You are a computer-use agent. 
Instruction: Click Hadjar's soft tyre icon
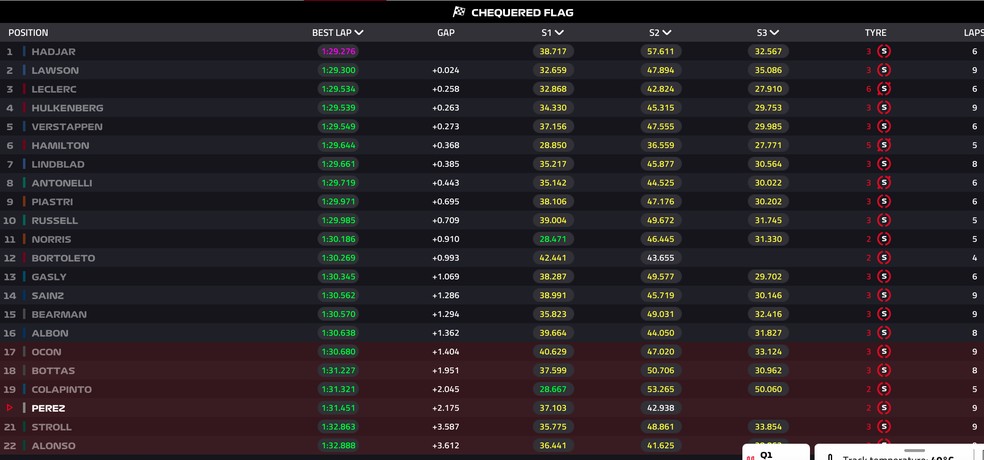click(x=884, y=51)
